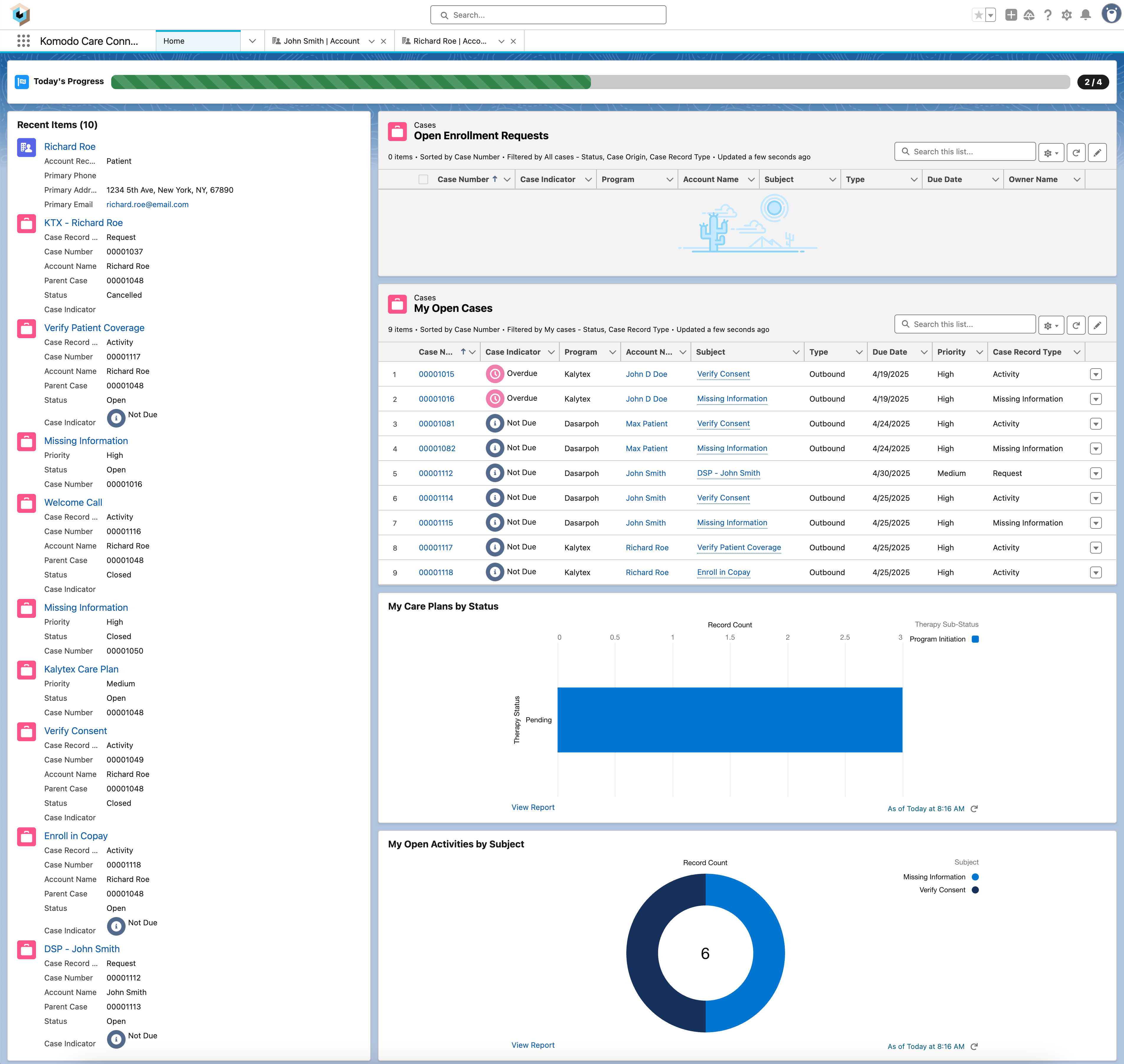
Task: Refresh the My Open Cases list
Action: 1076,325
